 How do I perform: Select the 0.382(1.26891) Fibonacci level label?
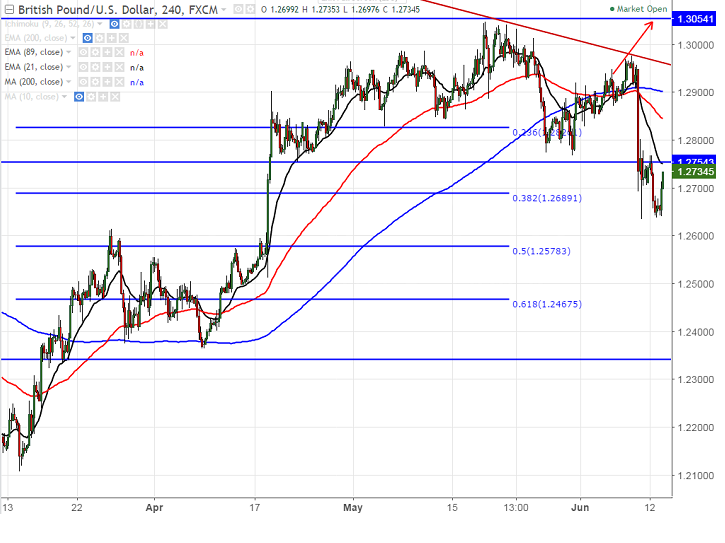point(547,198)
